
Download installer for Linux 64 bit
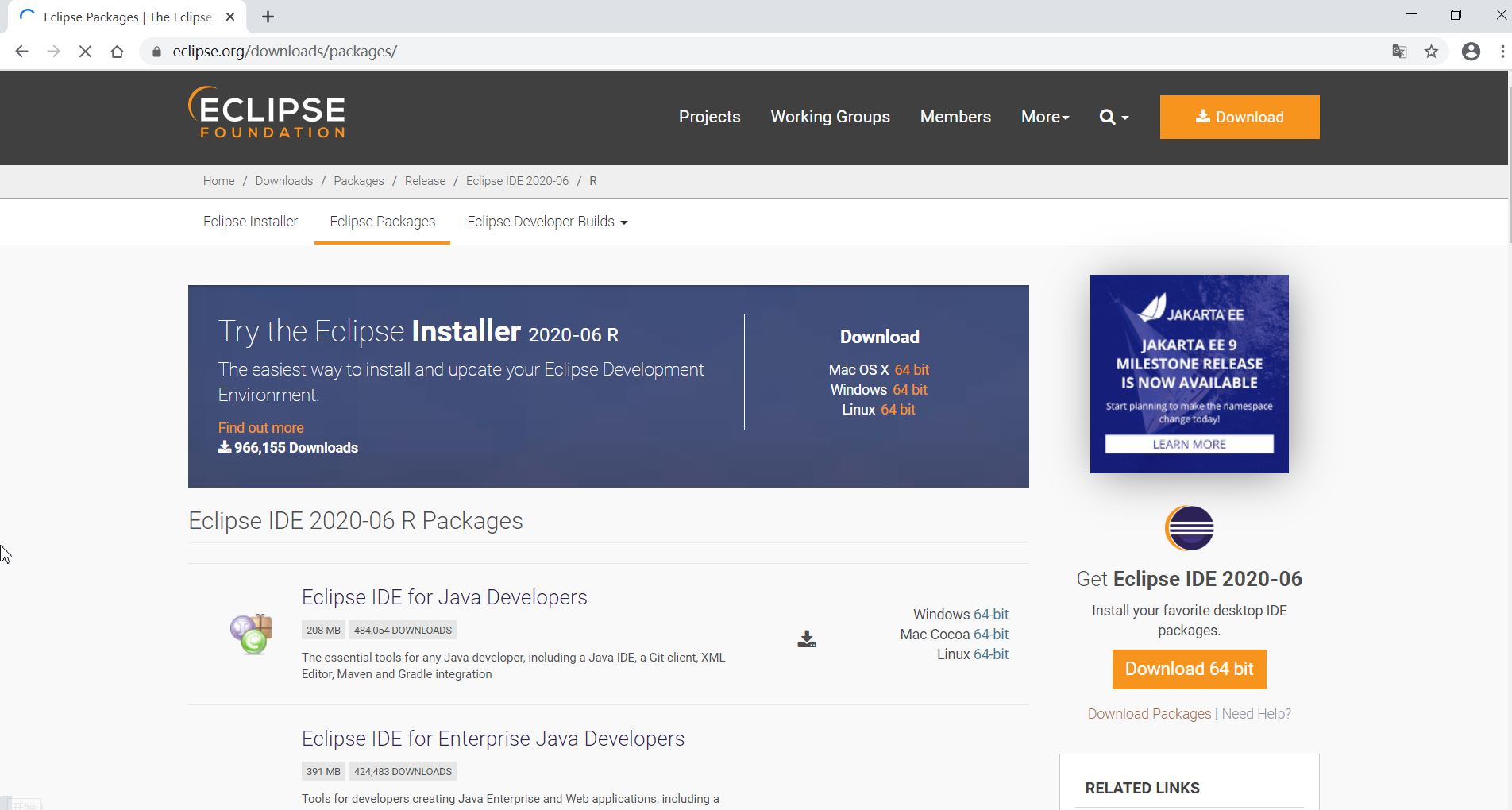coord(898,410)
